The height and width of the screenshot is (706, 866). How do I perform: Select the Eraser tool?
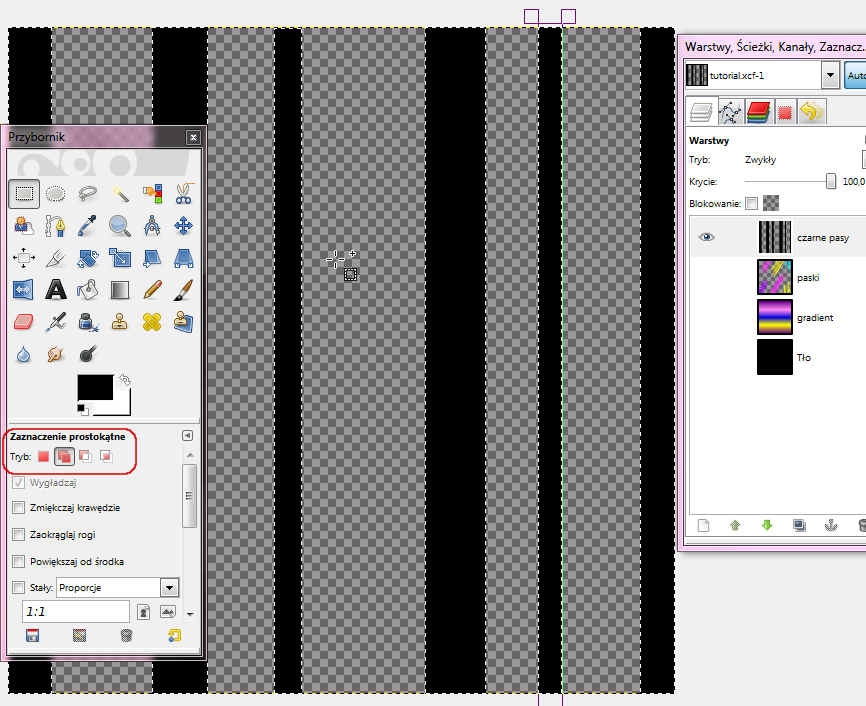pyautogui.click(x=24, y=322)
